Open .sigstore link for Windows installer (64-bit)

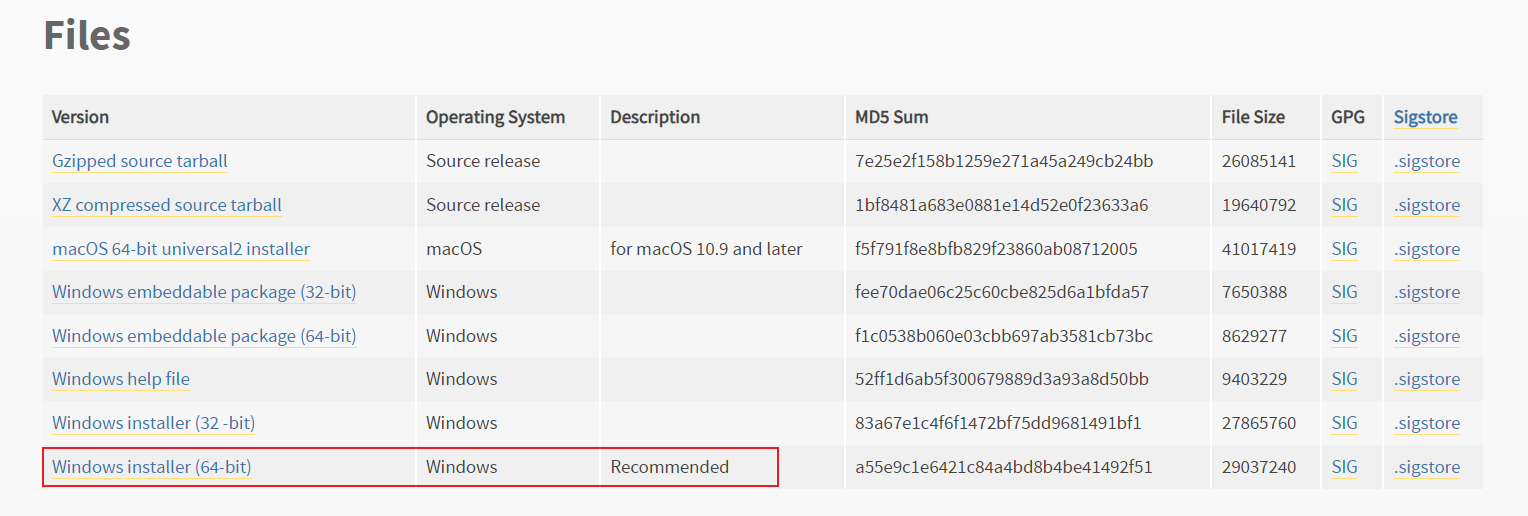click(1427, 467)
